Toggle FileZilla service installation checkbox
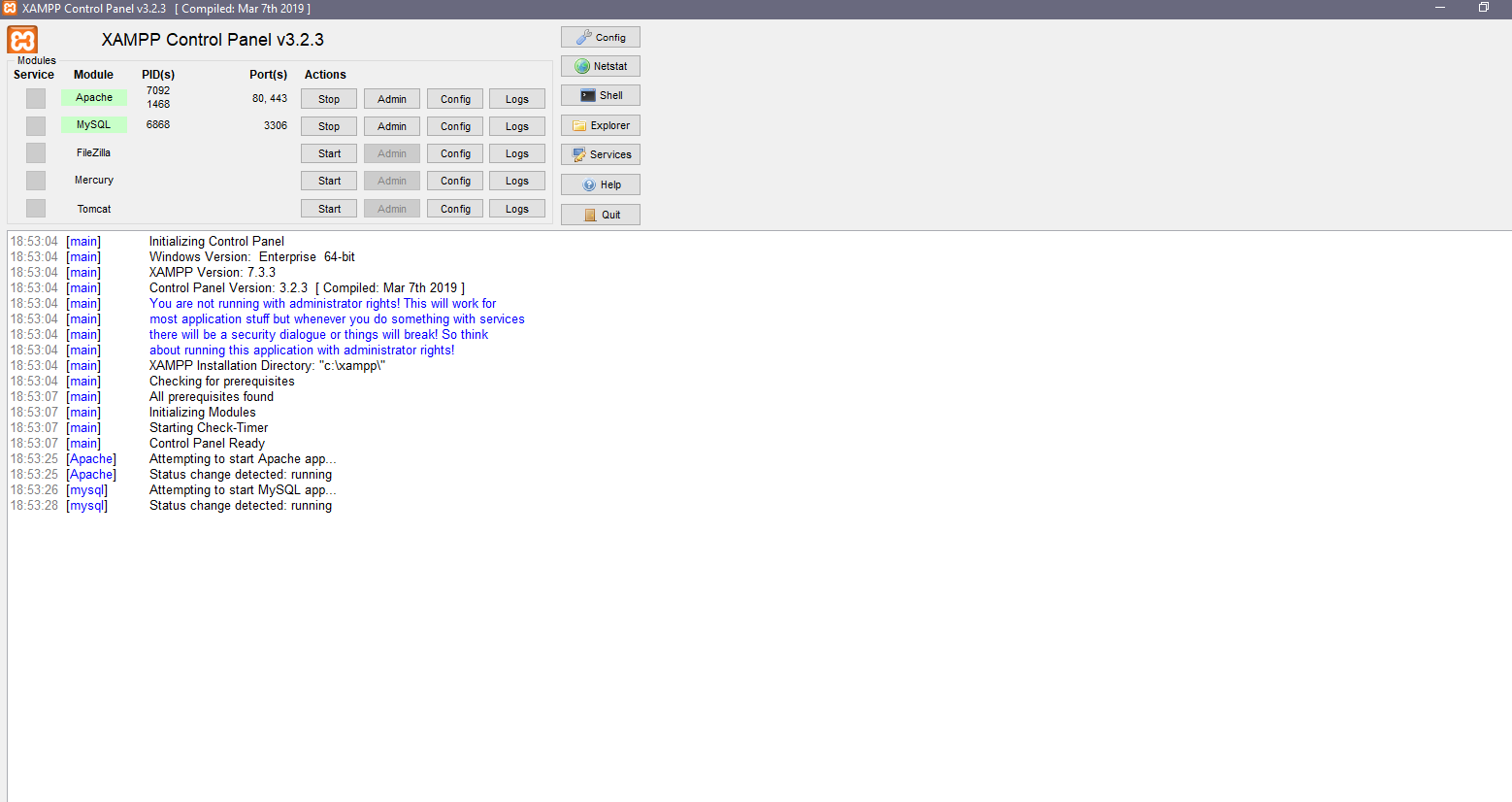 tap(35, 152)
